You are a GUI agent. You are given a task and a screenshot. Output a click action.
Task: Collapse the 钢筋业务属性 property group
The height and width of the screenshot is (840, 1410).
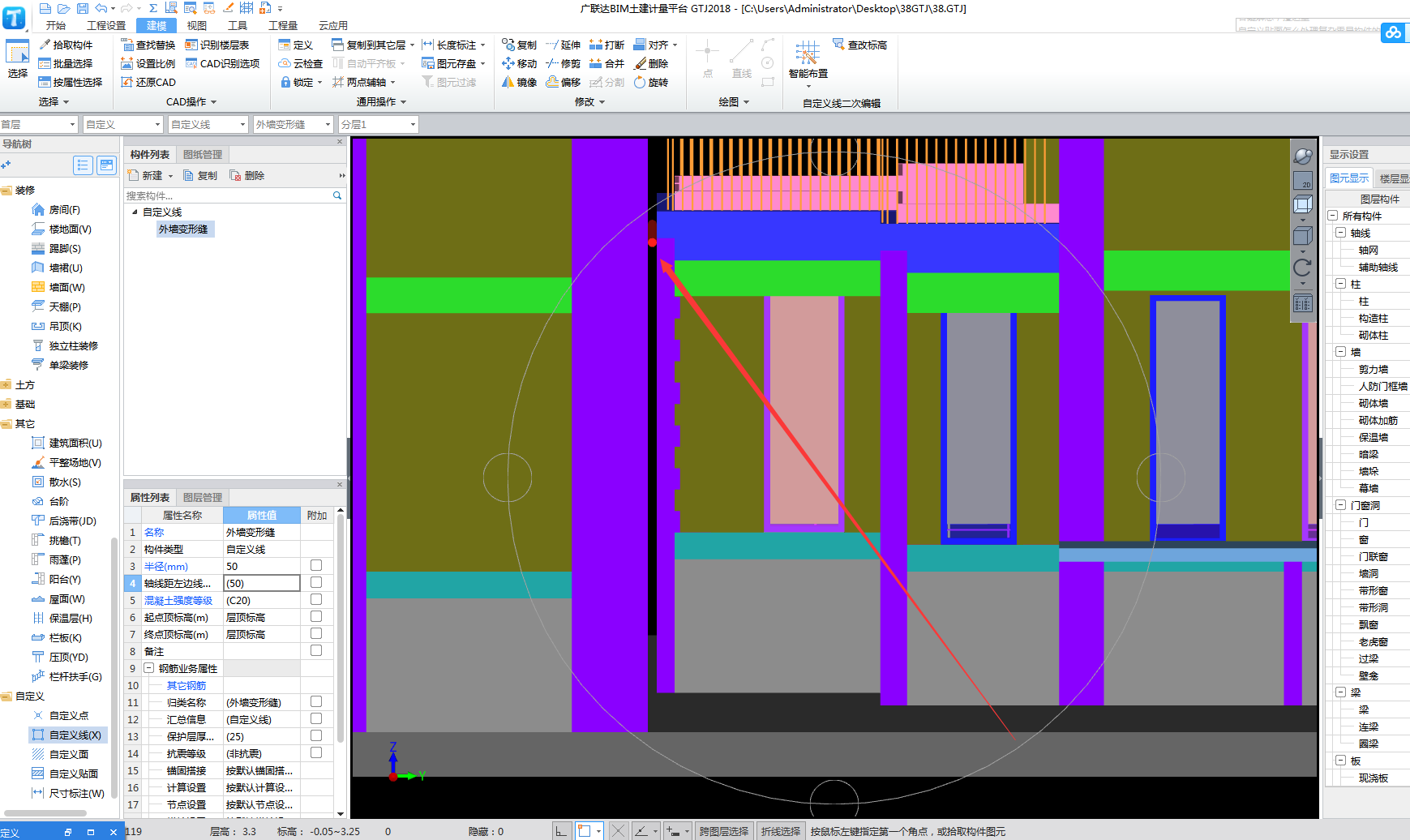(149, 668)
